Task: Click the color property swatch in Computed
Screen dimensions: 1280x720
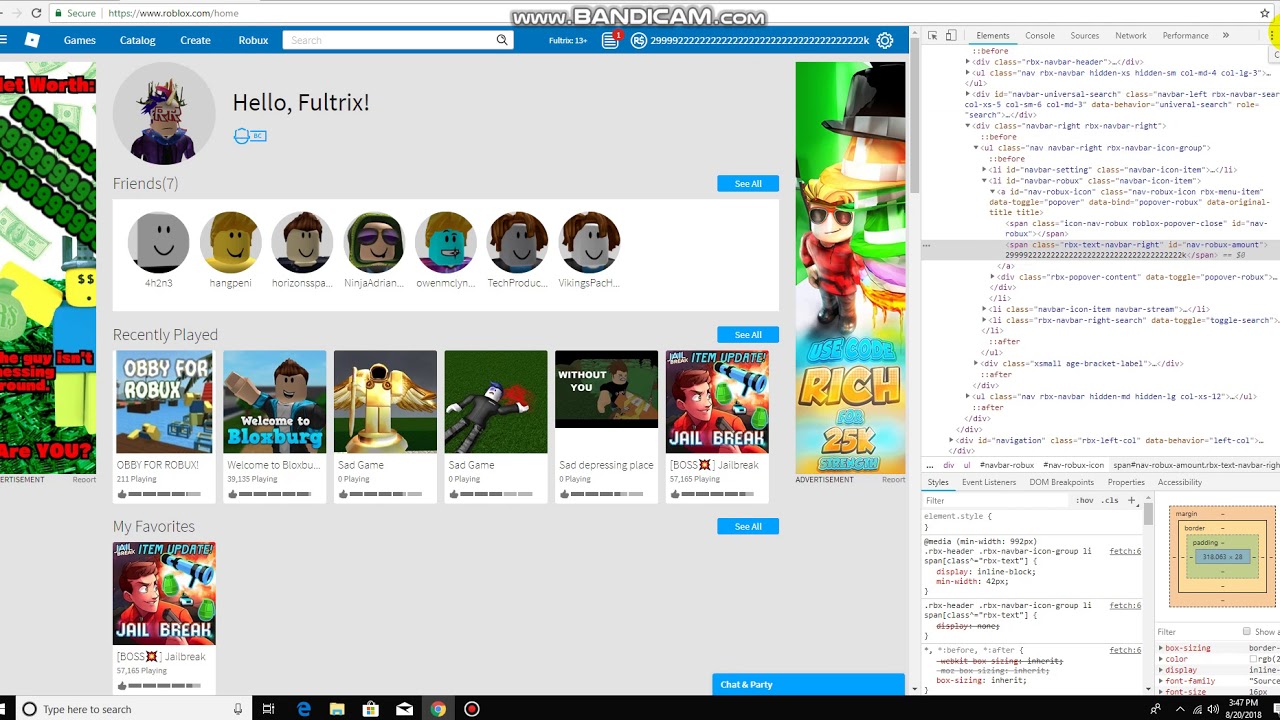Action: [1254, 659]
